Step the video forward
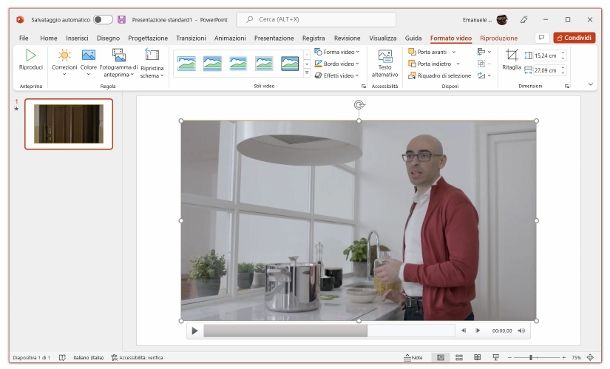 point(478,331)
